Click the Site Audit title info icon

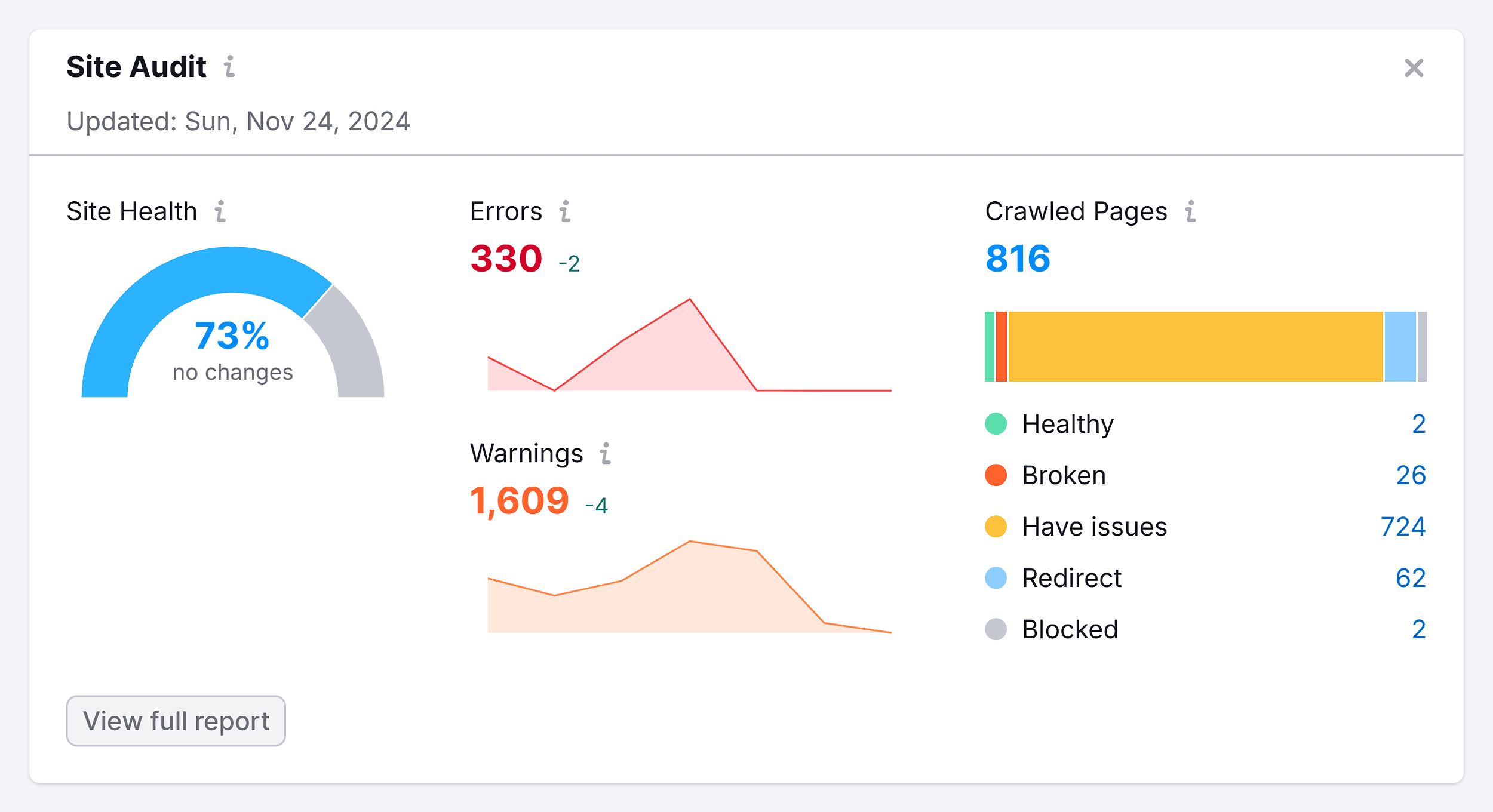click(230, 68)
